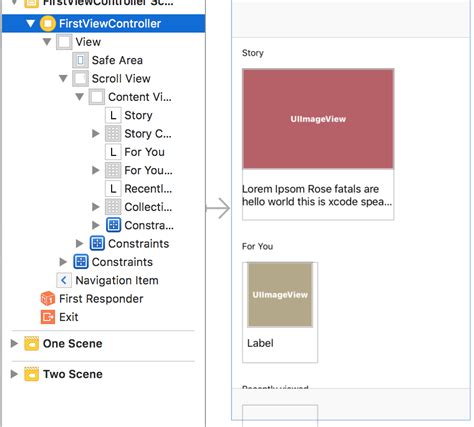Click the Navigation Item back-chevron icon
The image size is (474, 427).
click(64, 280)
